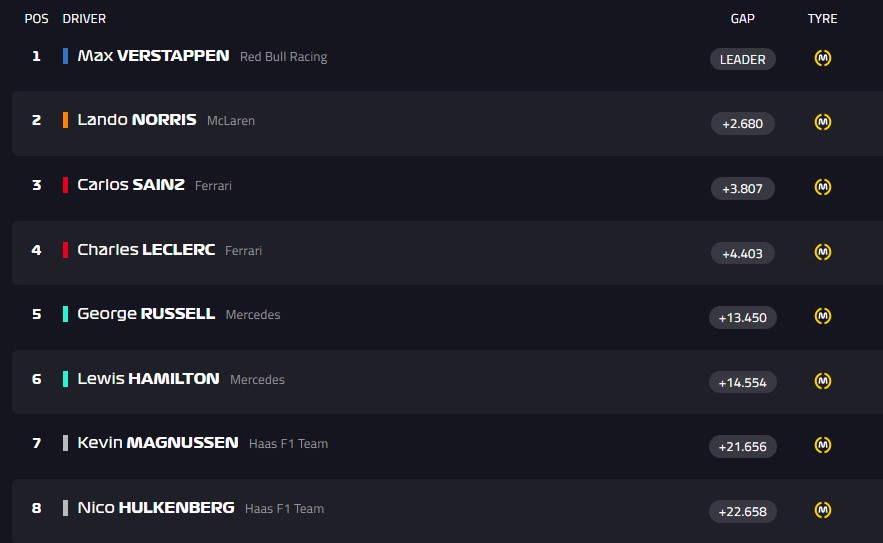Click Magnussen's medium tyre icon
The height and width of the screenshot is (543, 883).
(823, 445)
